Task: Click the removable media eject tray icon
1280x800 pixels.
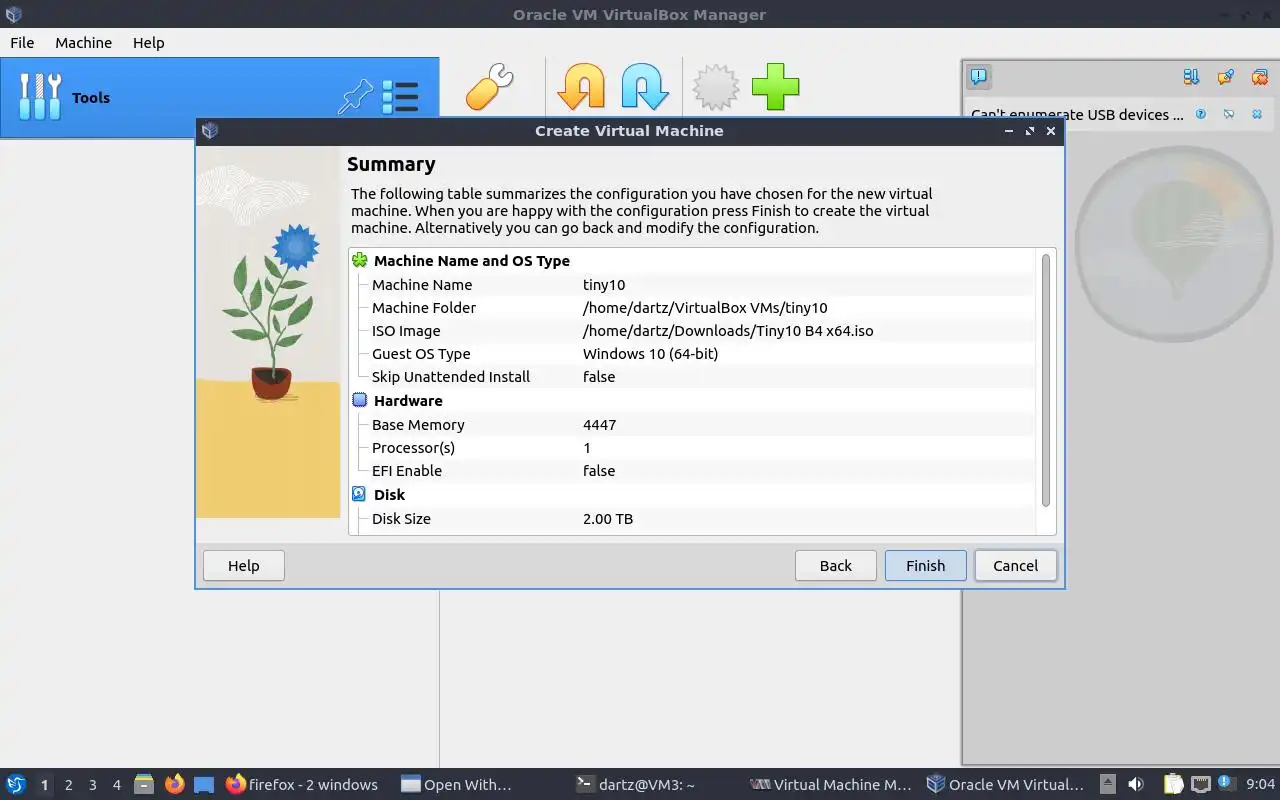Action: tap(1108, 784)
